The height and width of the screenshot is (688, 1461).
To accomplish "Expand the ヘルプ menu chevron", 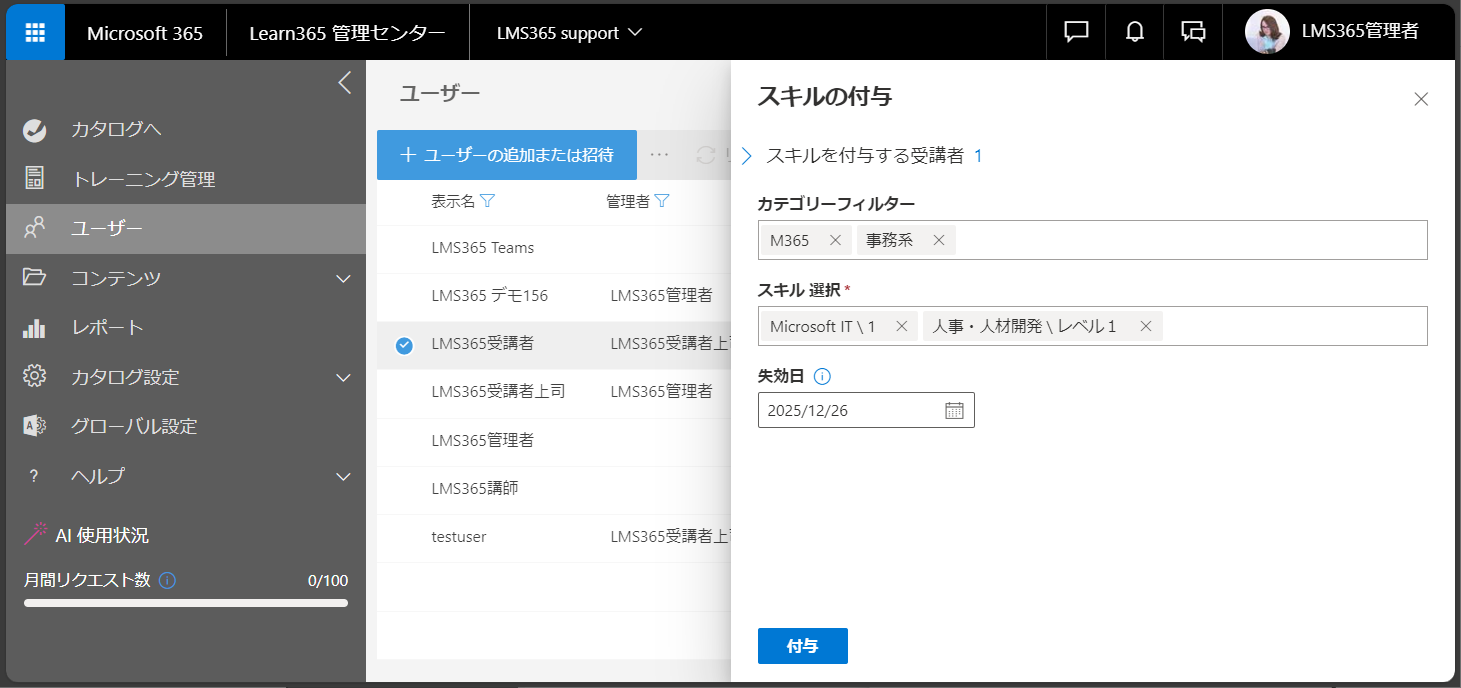I will [343, 477].
